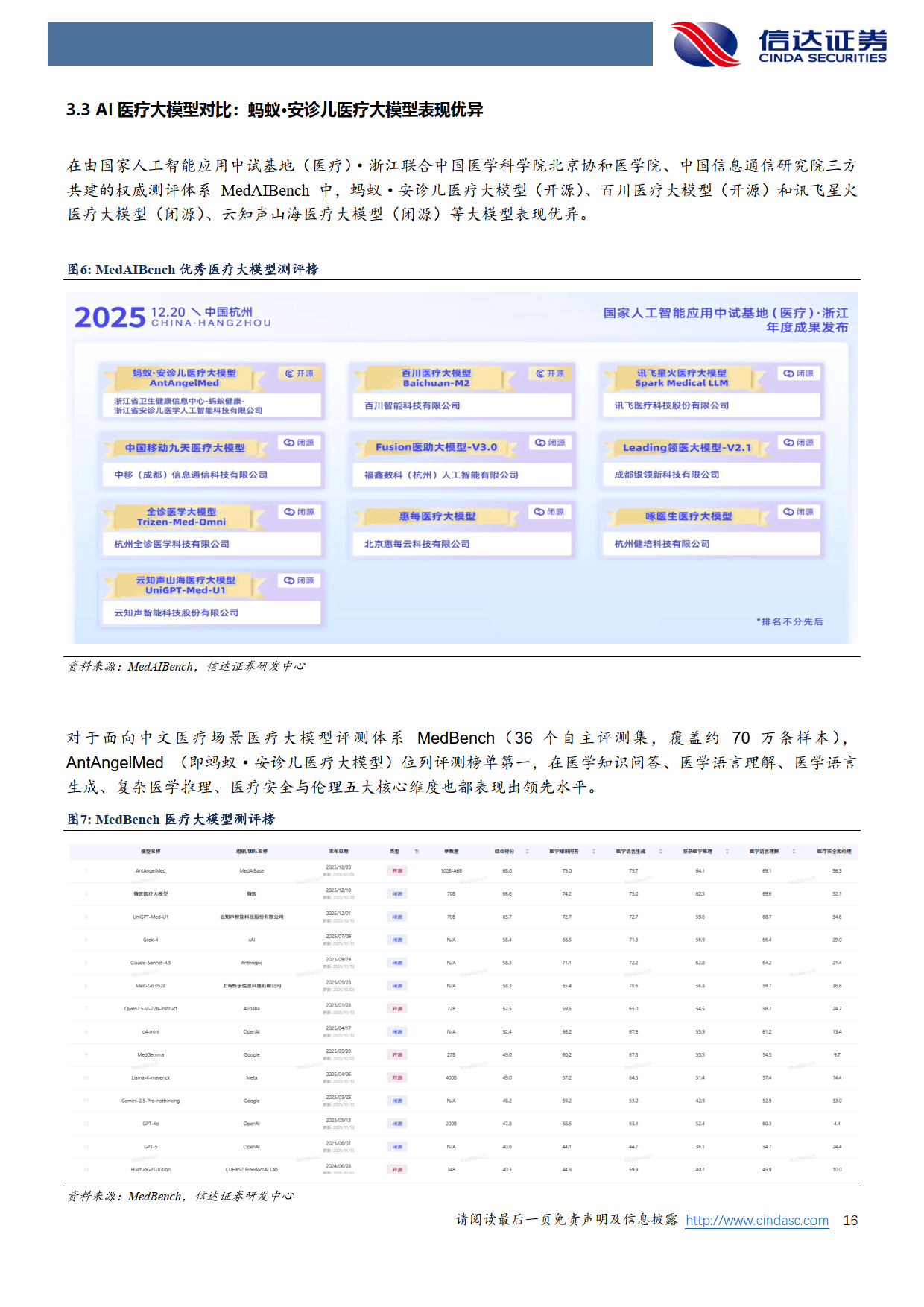Viewport: 924px width, 1307px height.
Task: Click the 开源 badge on AntAngelMed card
Action: [300, 373]
